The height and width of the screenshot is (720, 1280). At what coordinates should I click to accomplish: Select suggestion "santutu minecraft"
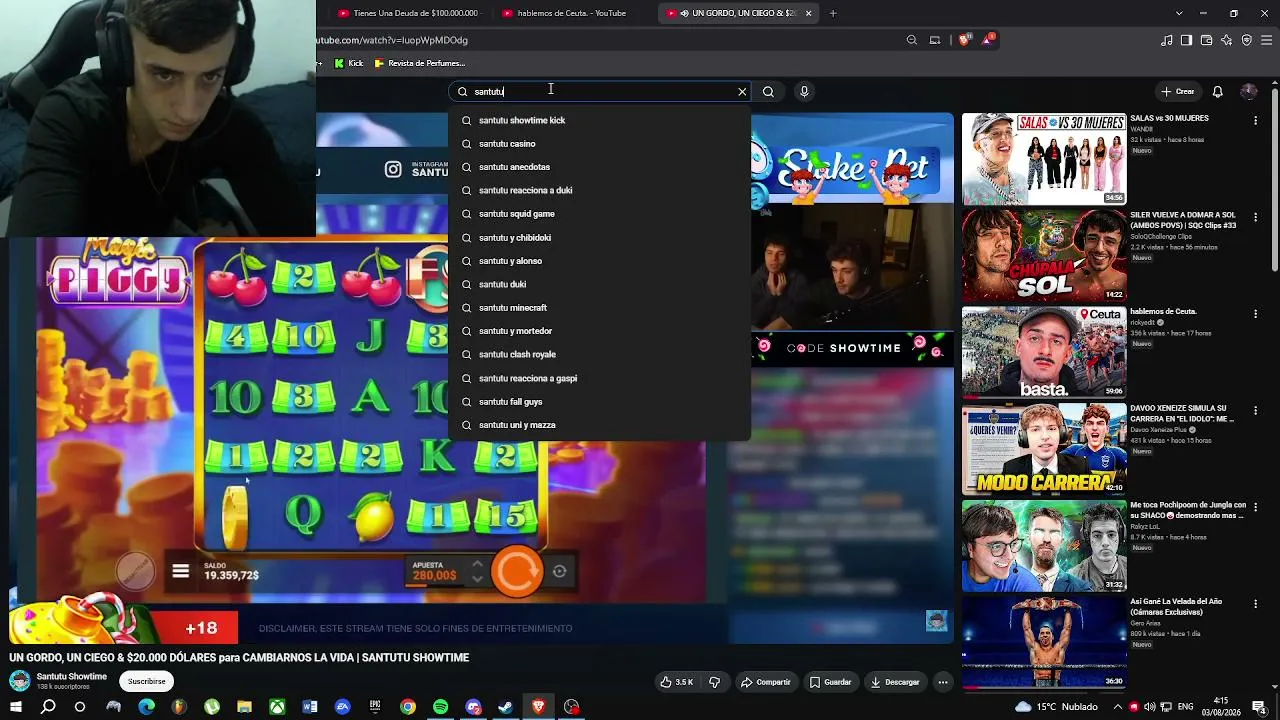[x=600, y=308]
